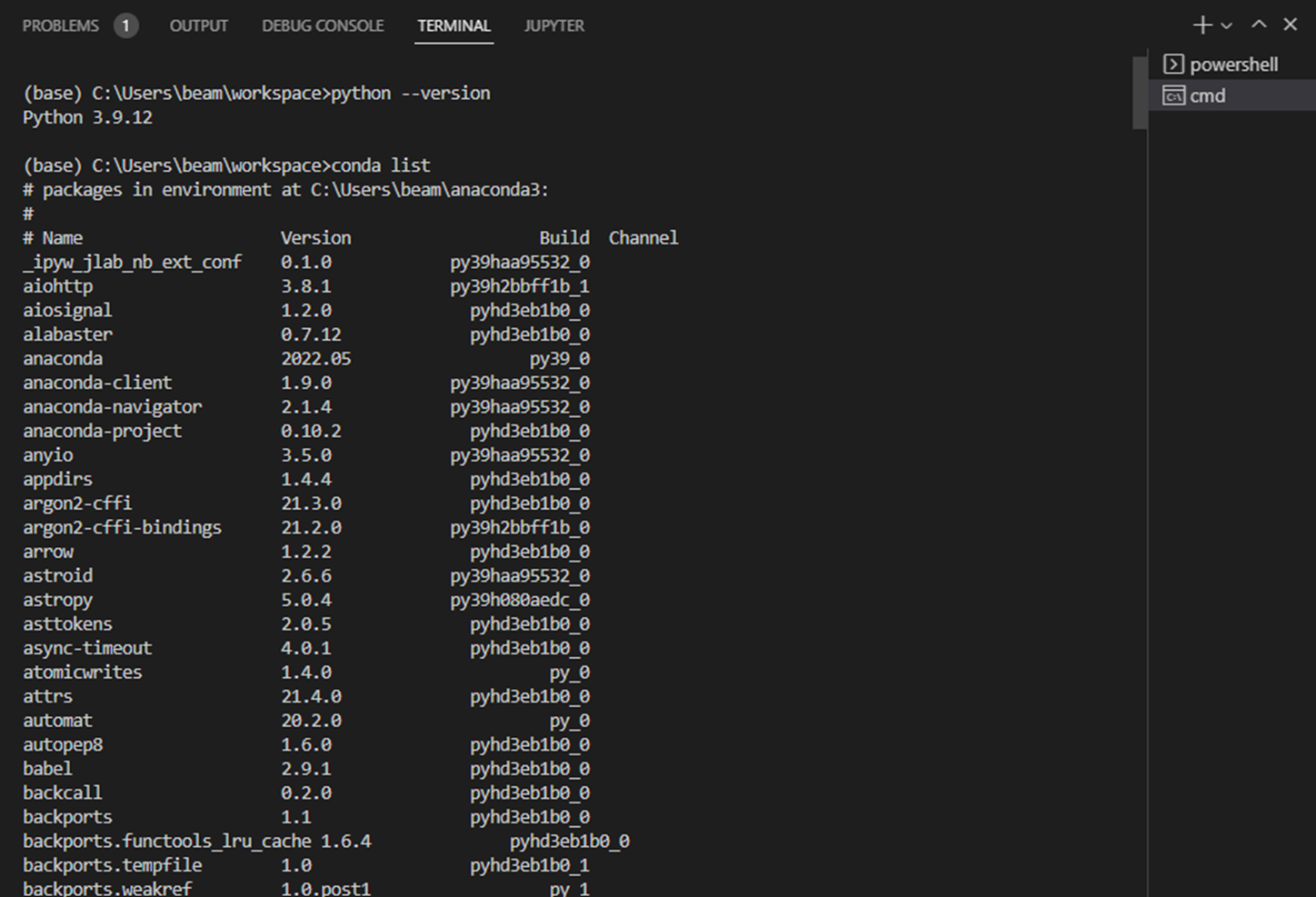Click the 'backports.weakref' package name
Screen dimensions: 1316x897
coord(107,888)
